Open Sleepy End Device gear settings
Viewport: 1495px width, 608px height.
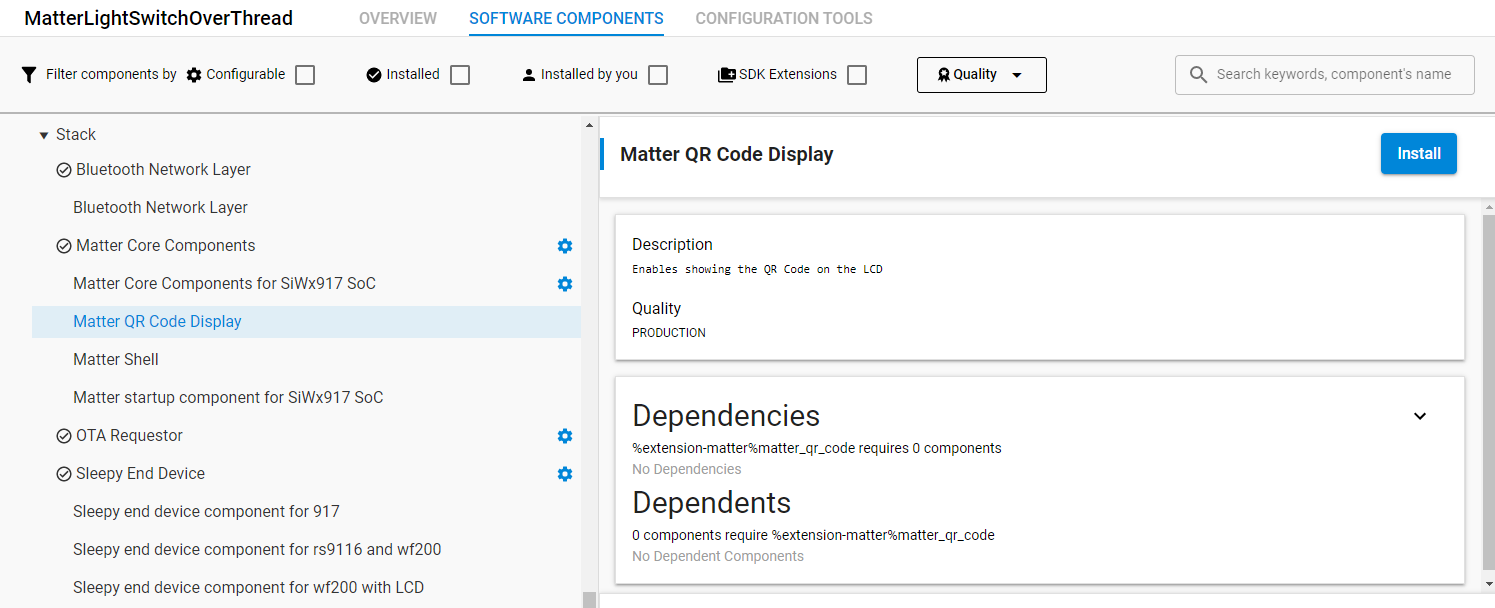click(565, 474)
